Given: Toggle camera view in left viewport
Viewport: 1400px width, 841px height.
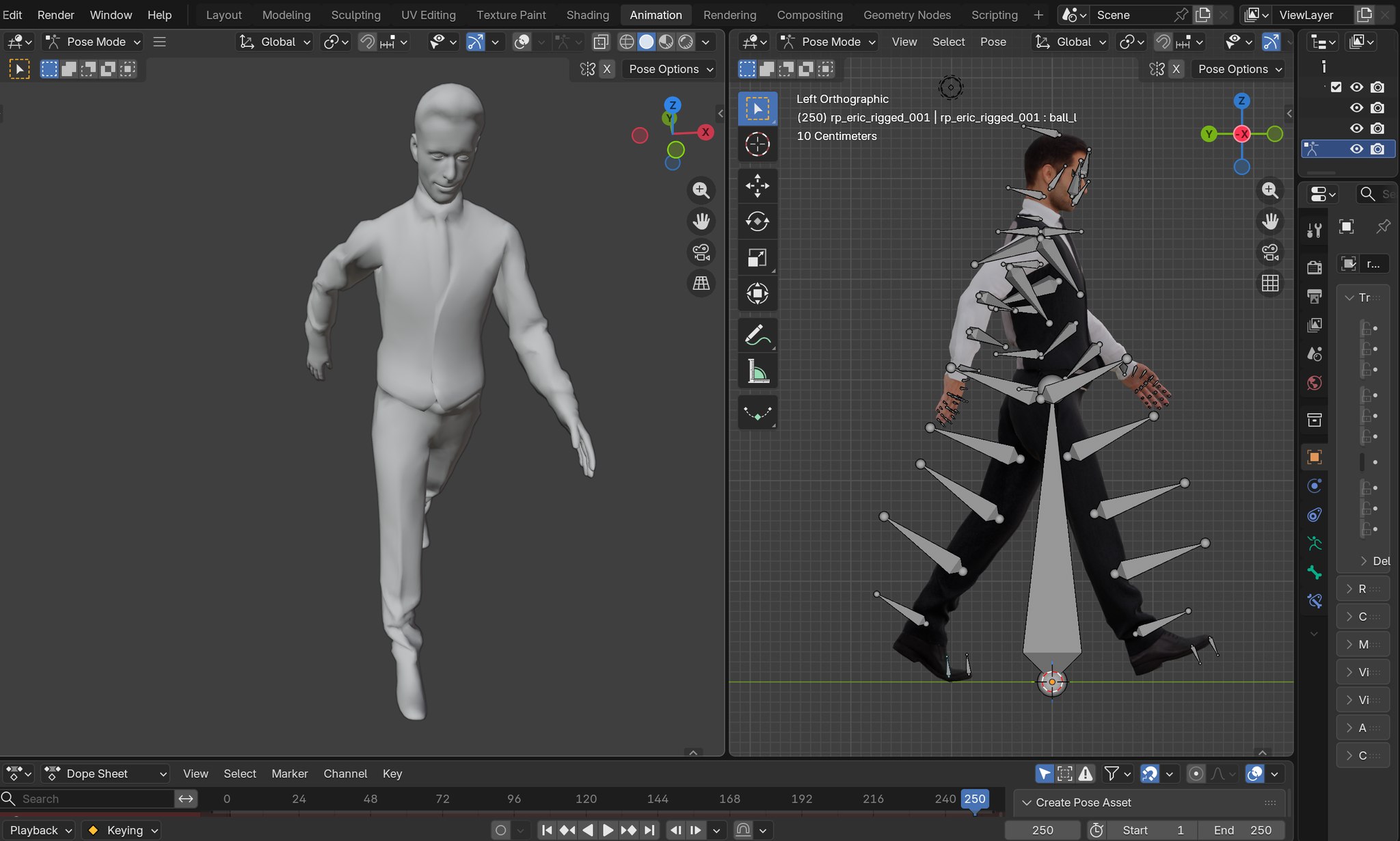Looking at the screenshot, I should click(x=701, y=252).
